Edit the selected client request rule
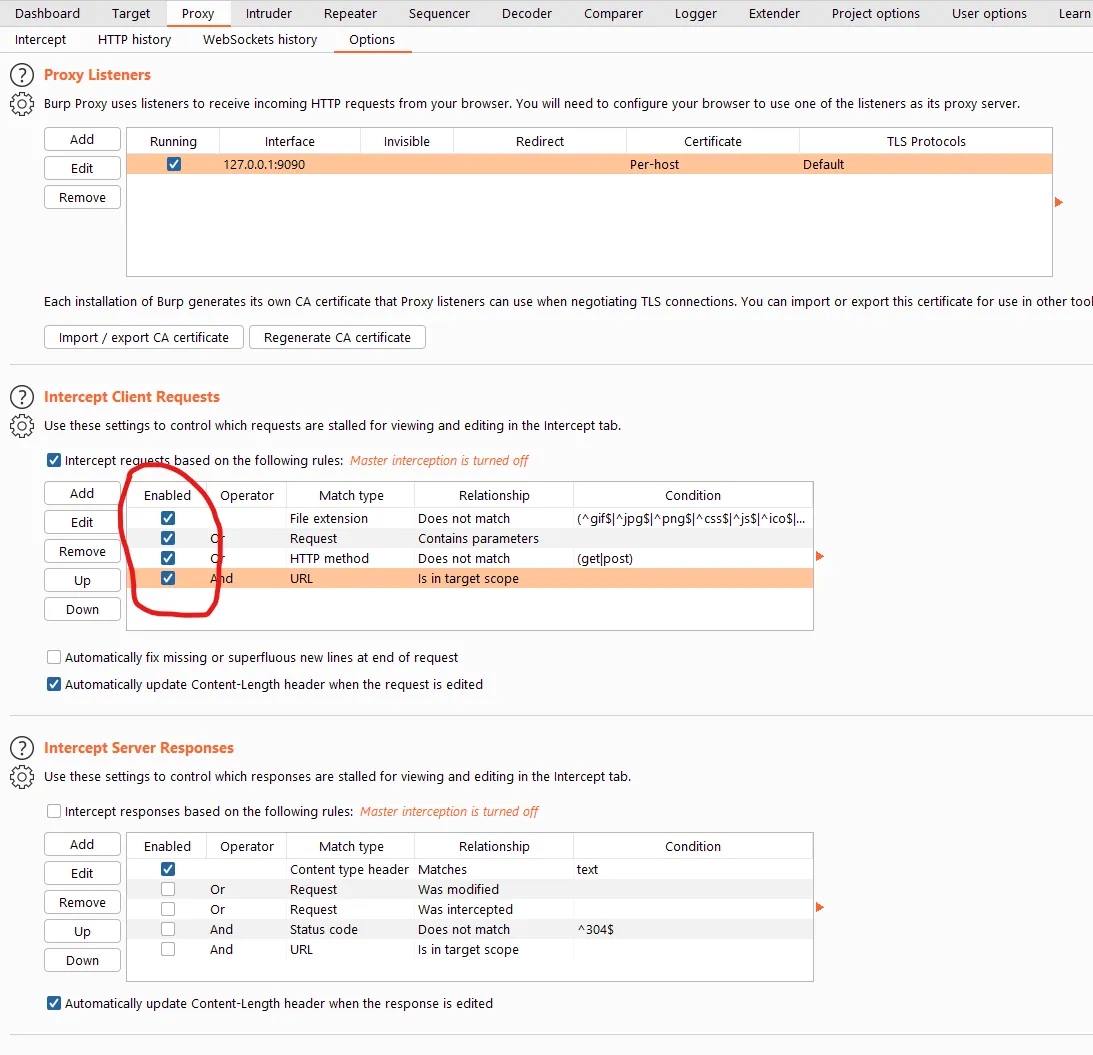This screenshot has width=1093, height=1055. [82, 522]
